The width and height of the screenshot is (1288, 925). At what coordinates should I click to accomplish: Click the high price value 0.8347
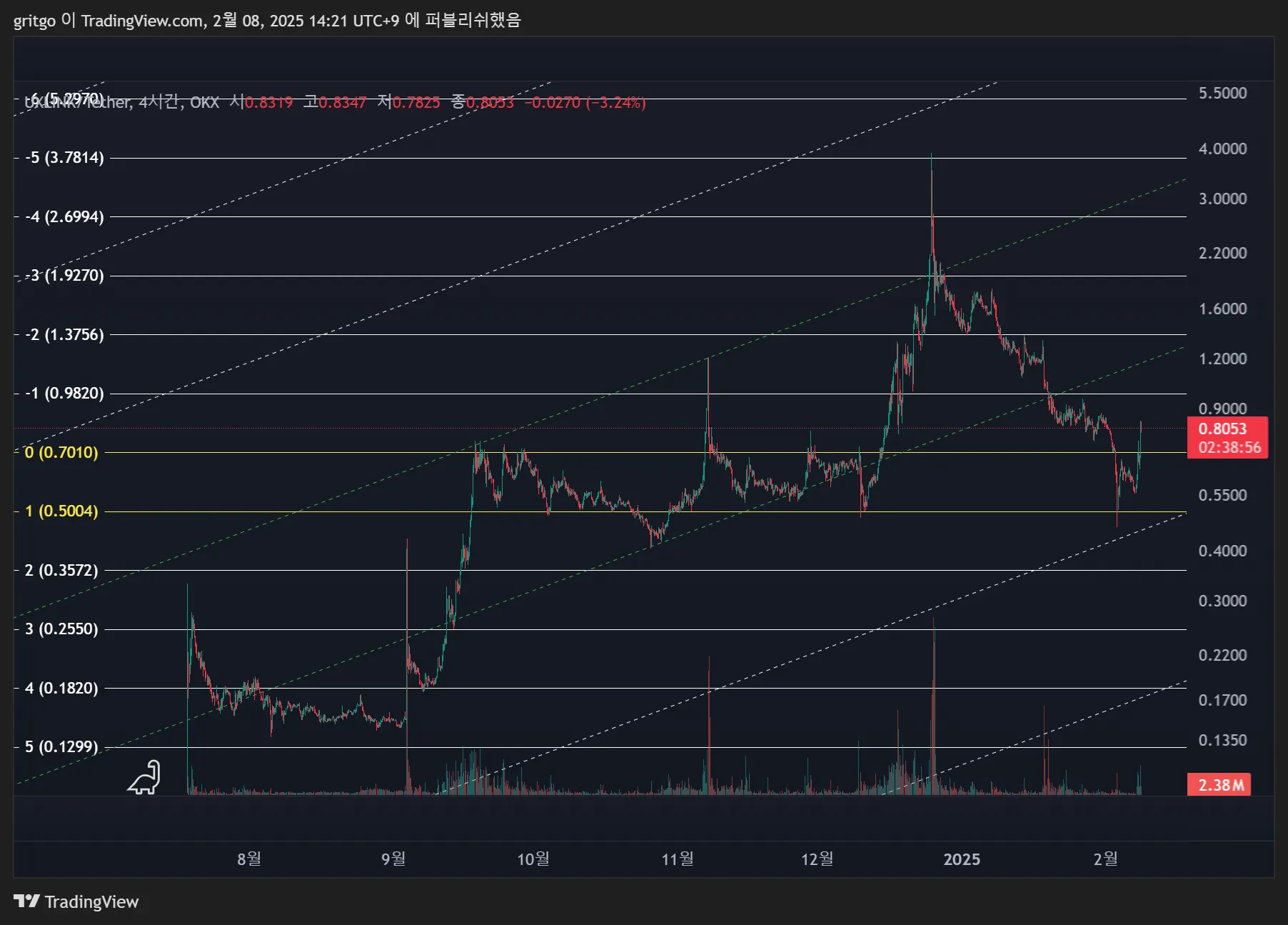pyautogui.click(x=342, y=102)
